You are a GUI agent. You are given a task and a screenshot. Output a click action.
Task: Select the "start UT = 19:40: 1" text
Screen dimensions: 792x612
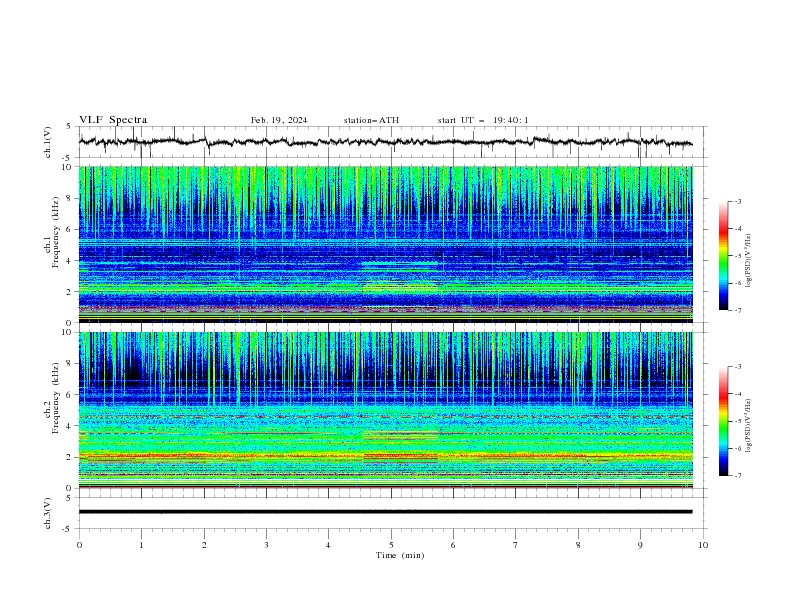tap(483, 120)
